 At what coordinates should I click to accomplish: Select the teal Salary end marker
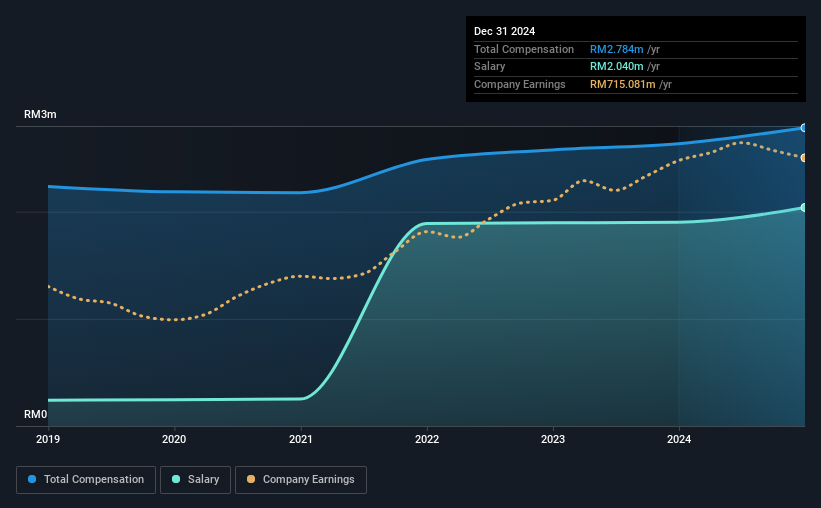(804, 207)
